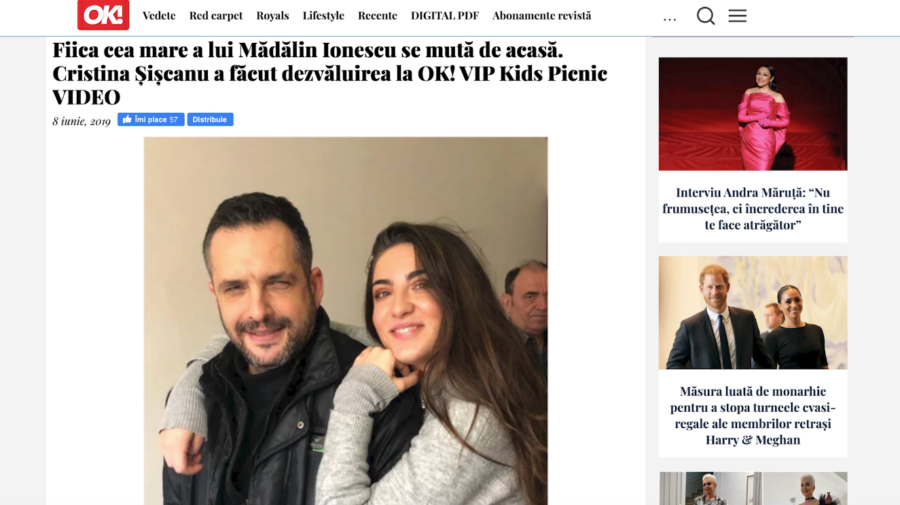
Task: Go to Red carpet section
Action: click(216, 15)
